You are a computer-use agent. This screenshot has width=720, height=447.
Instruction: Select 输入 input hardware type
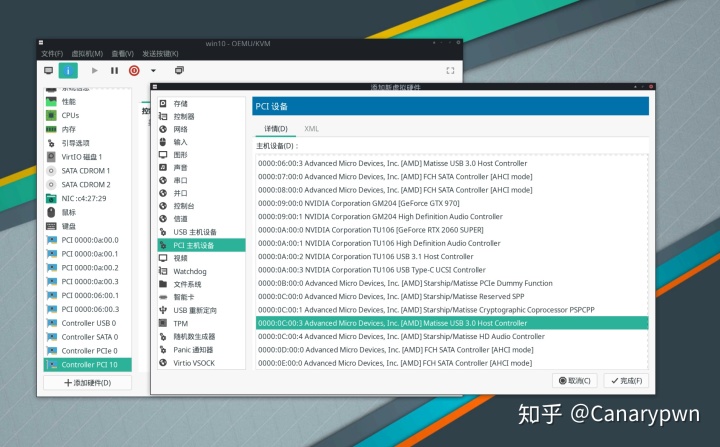[201, 142]
